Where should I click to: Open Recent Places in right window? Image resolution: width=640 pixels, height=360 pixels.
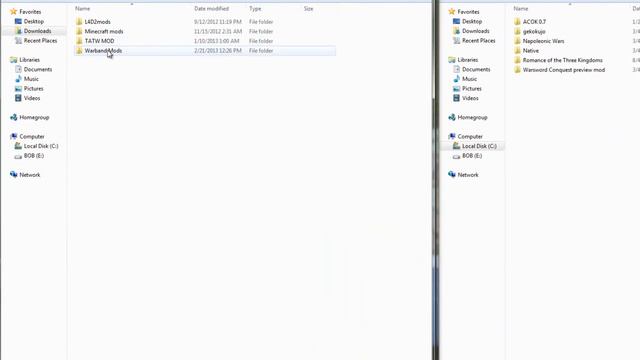click(479, 40)
